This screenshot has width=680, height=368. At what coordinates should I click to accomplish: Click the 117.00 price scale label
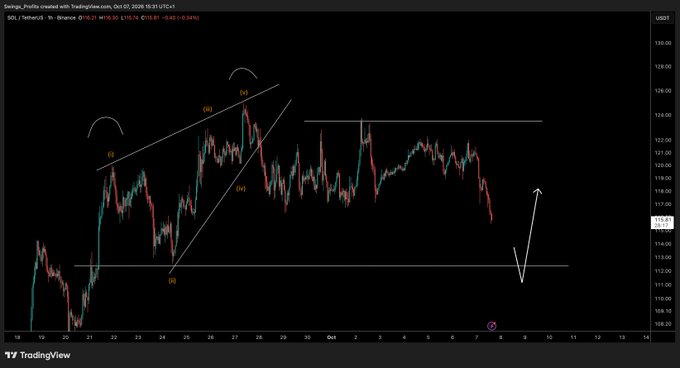click(x=663, y=204)
